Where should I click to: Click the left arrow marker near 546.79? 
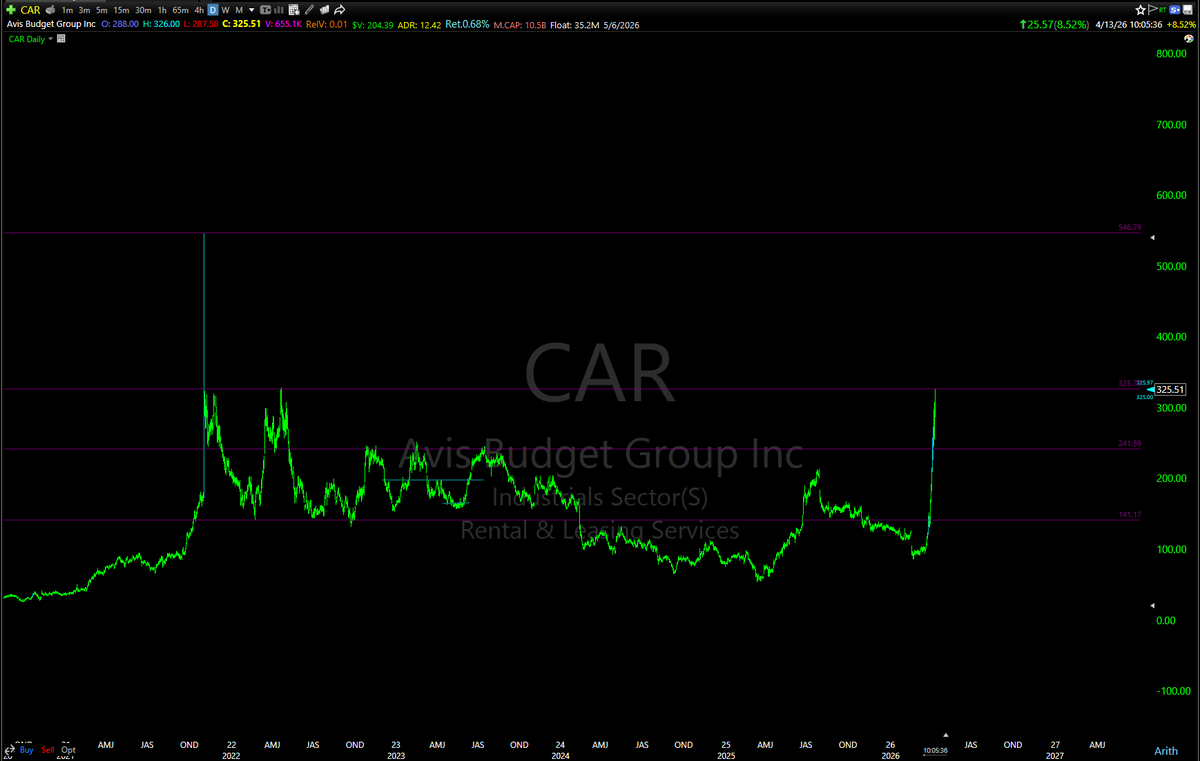click(x=1152, y=238)
